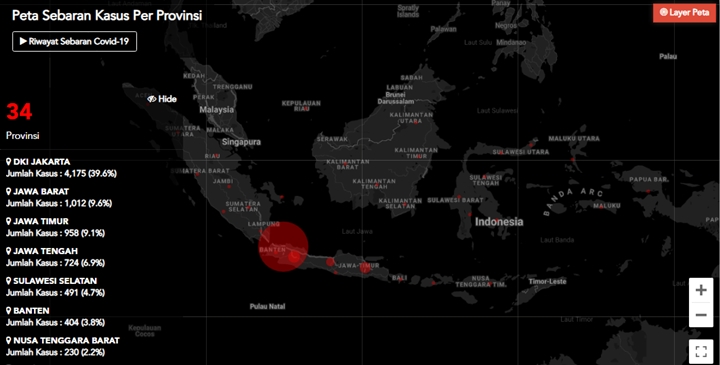Click 'Jumlah Kasus : 230 (2.2%)' text

(55, 353)
